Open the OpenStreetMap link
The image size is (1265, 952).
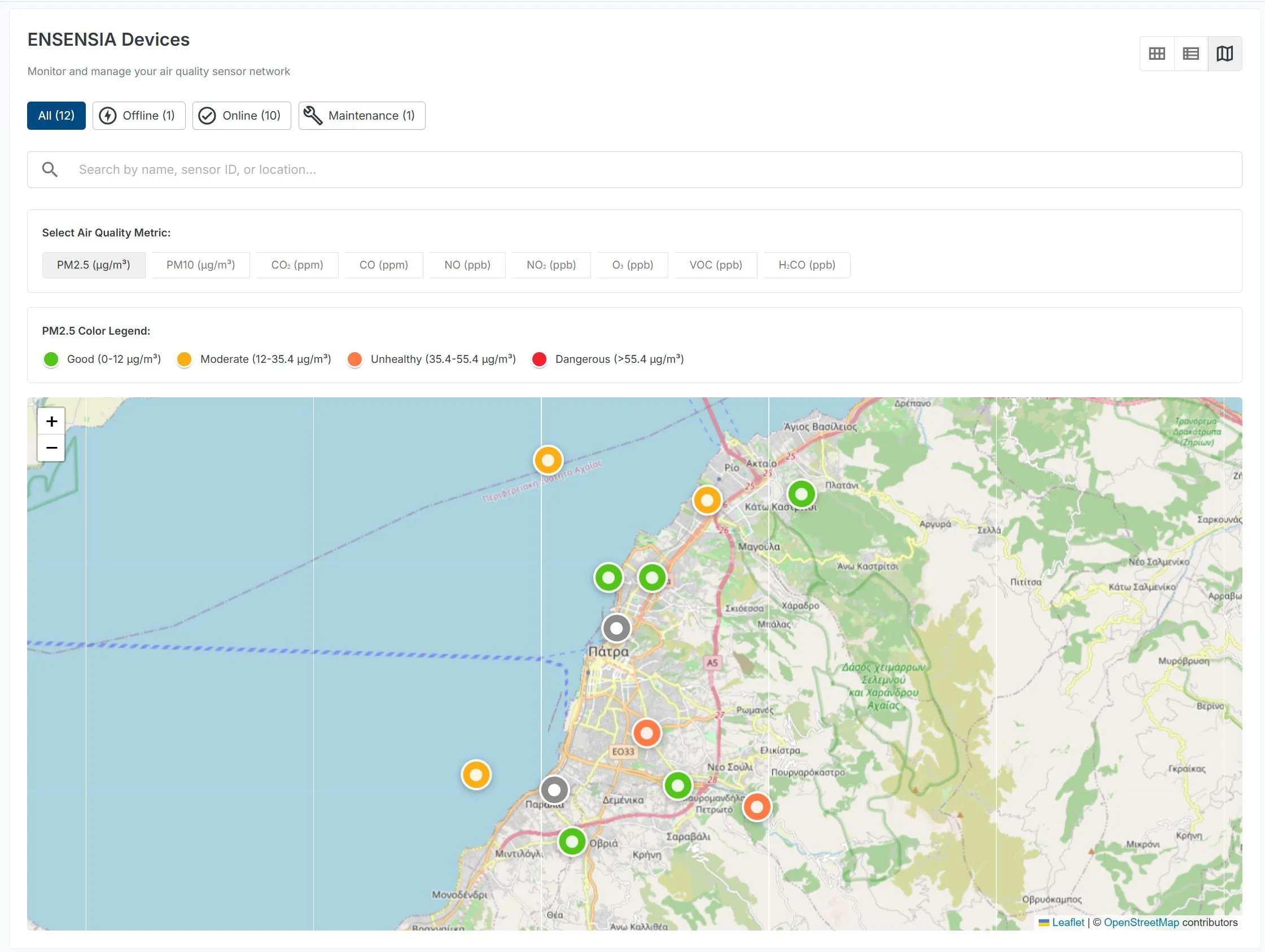click(x=1141, y=922)
